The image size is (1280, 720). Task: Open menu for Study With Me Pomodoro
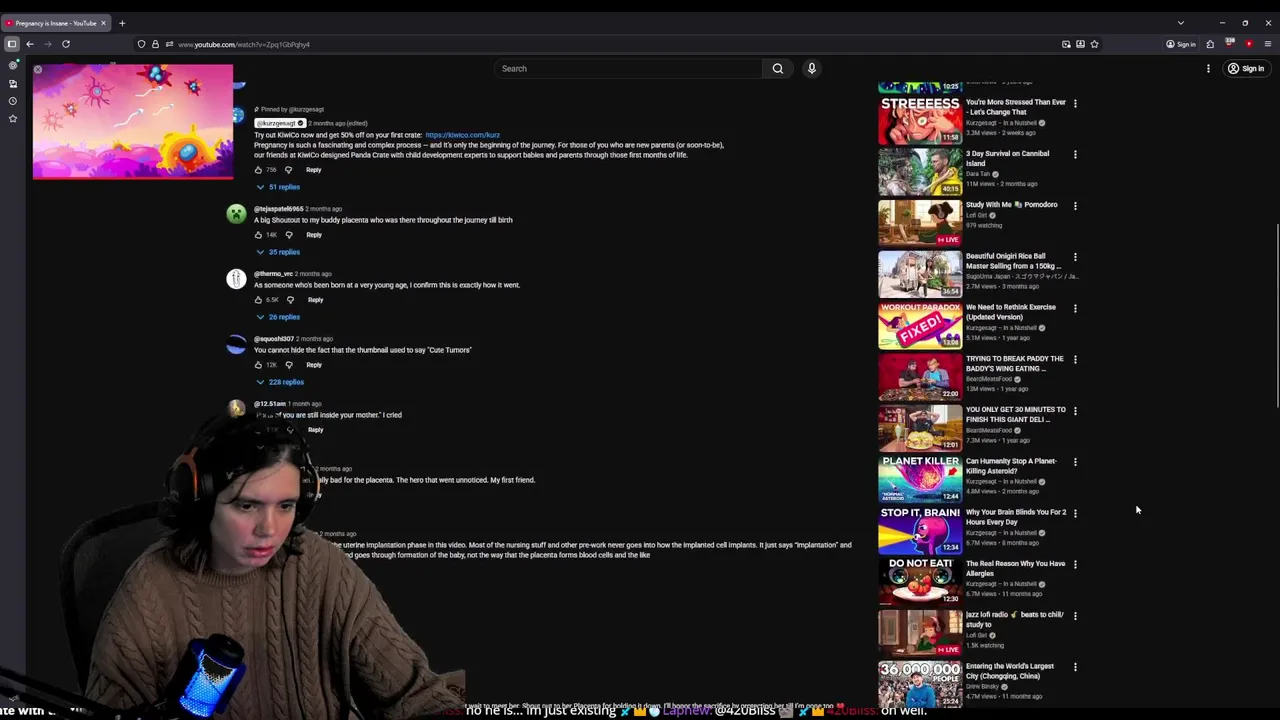[x=1075, y=206]
